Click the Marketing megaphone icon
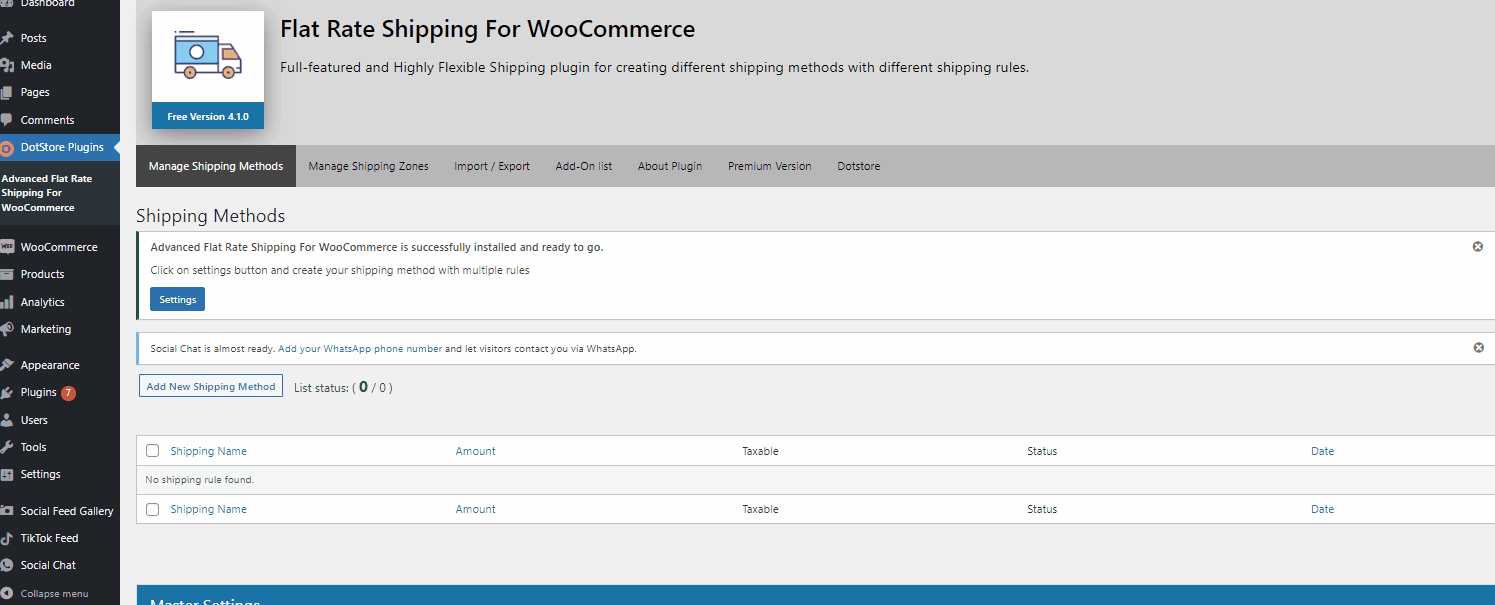This screenshot has width=1495, height=605. tap(7, 329)
